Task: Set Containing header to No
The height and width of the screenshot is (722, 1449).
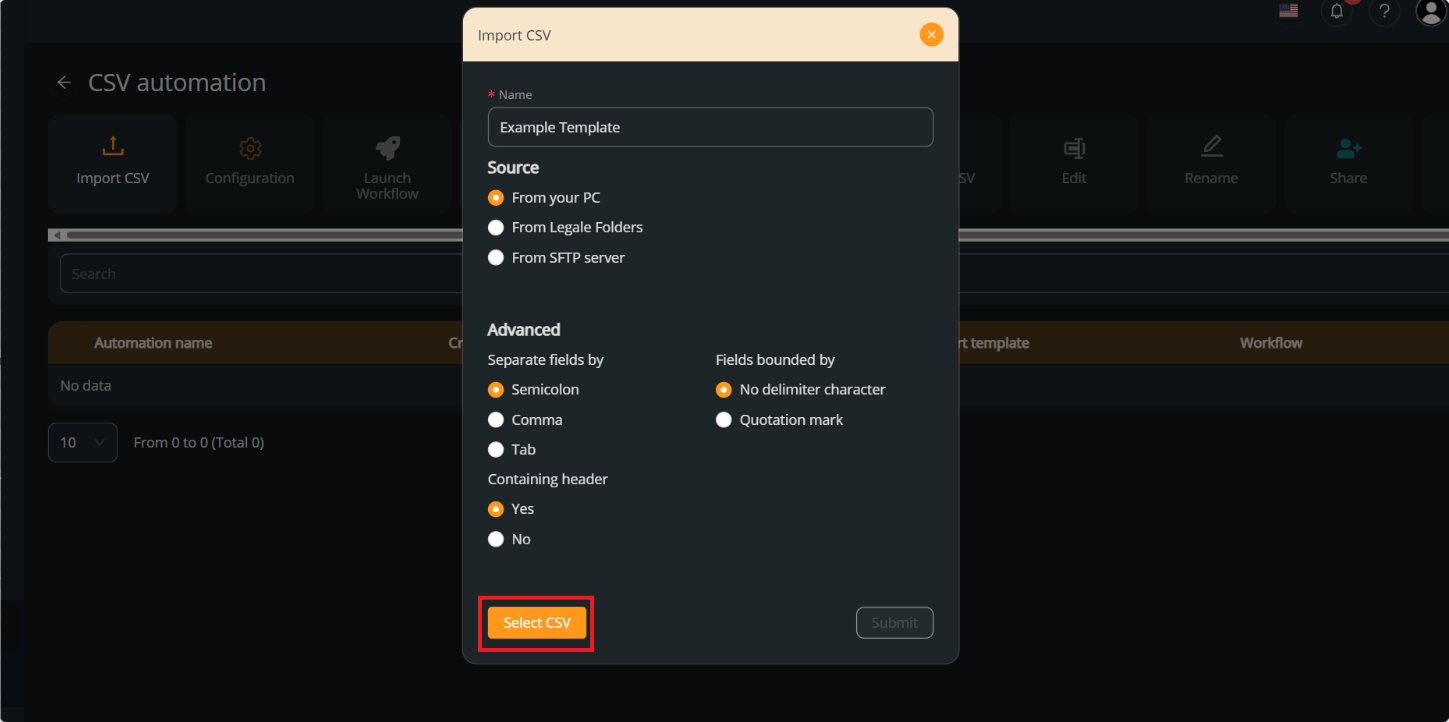Action: [x=496, y=539]
